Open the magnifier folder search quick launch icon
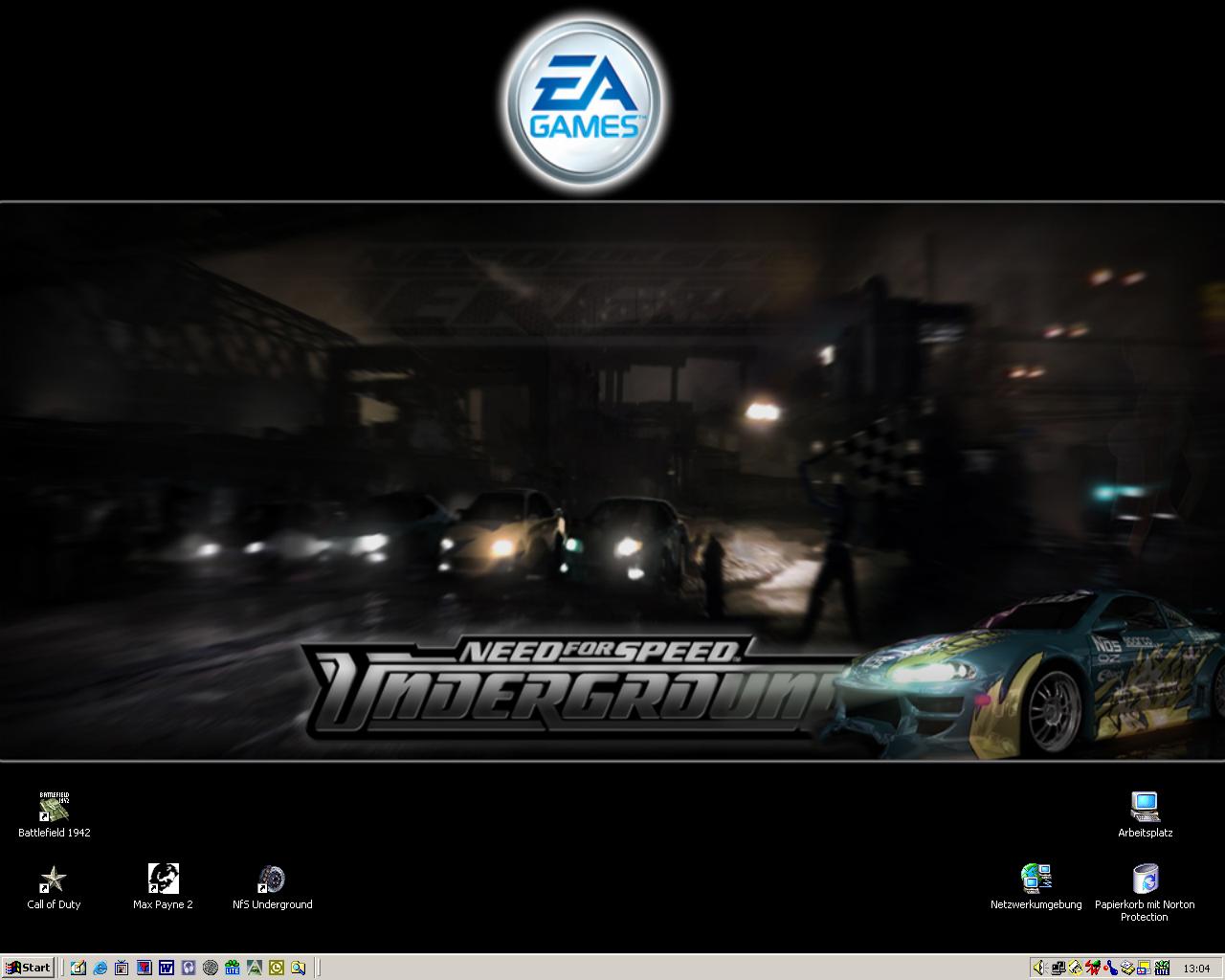The image size is (1225, 980). (x=299, y=968)
